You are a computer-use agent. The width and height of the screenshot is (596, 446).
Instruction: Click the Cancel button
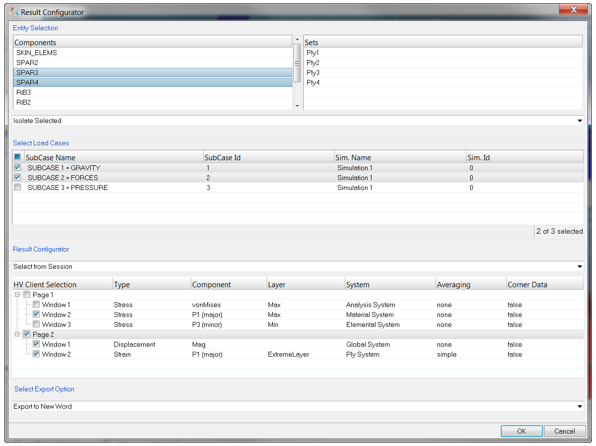coord(564,431)
